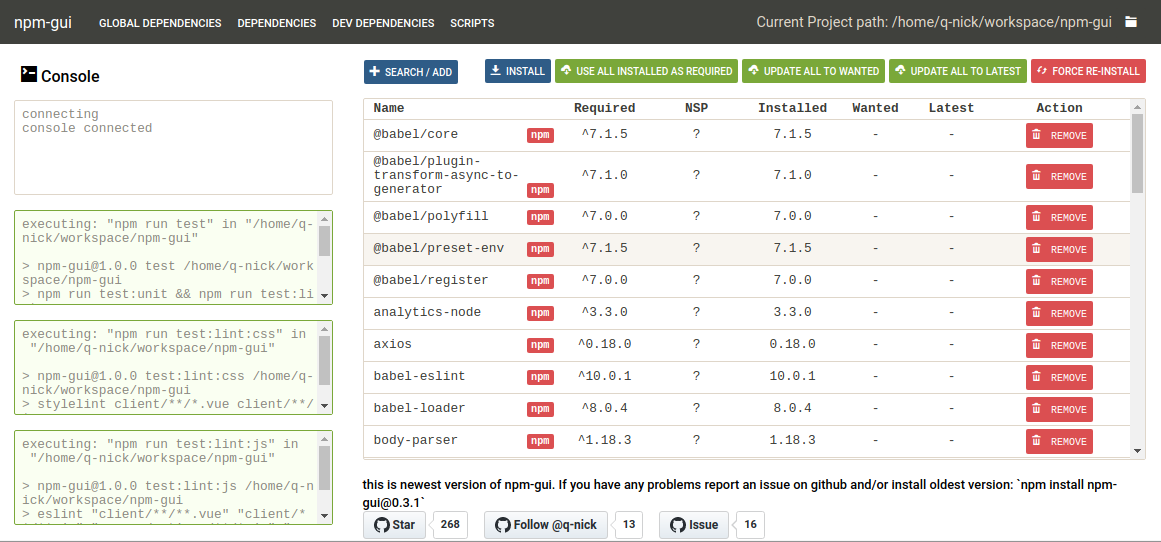Remove the analytics-node package
Viewport: 1161px width, 542px height.
point(1059,313)
